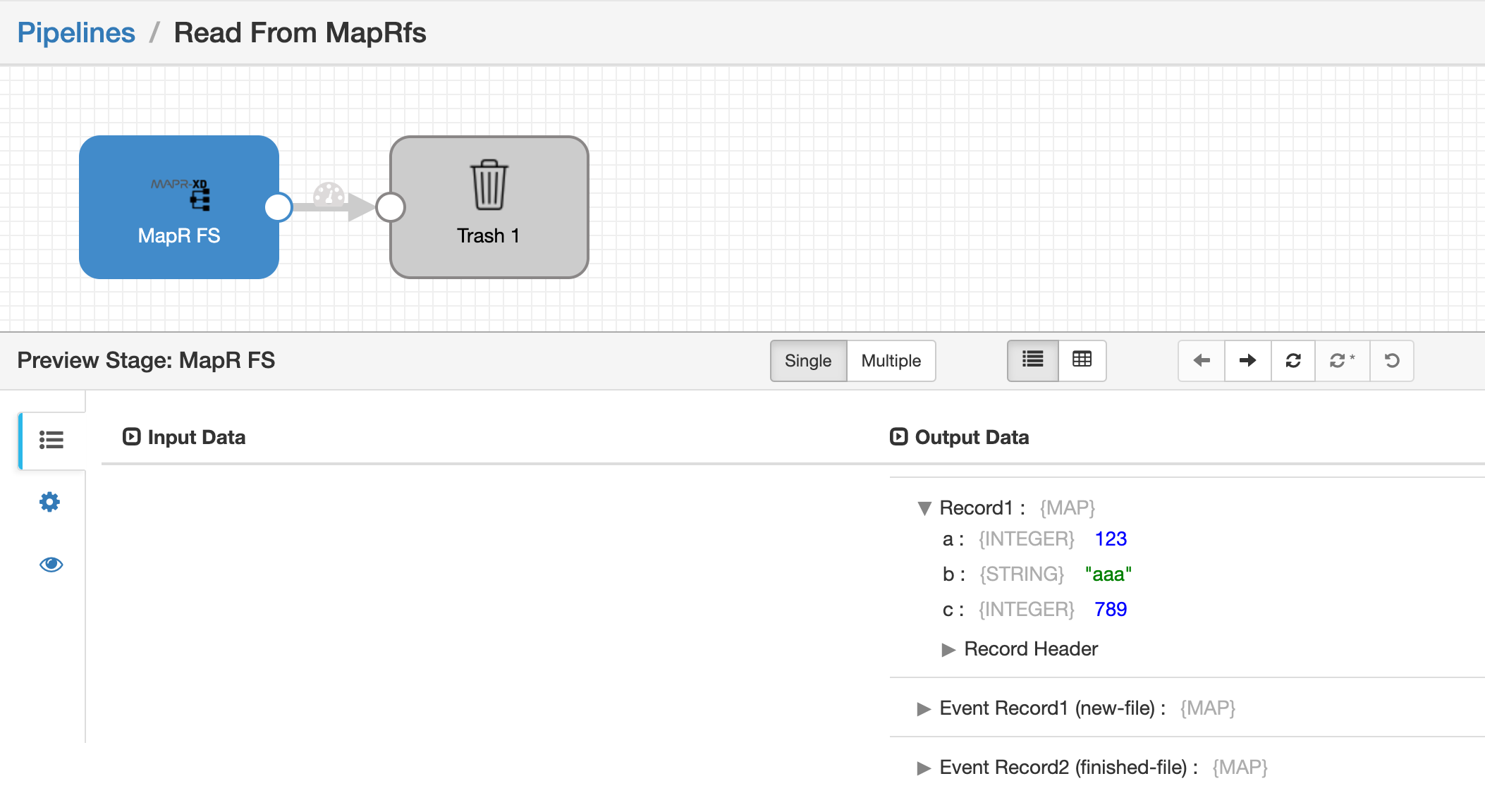Click the Trash 1 label text

pos(488,235)
